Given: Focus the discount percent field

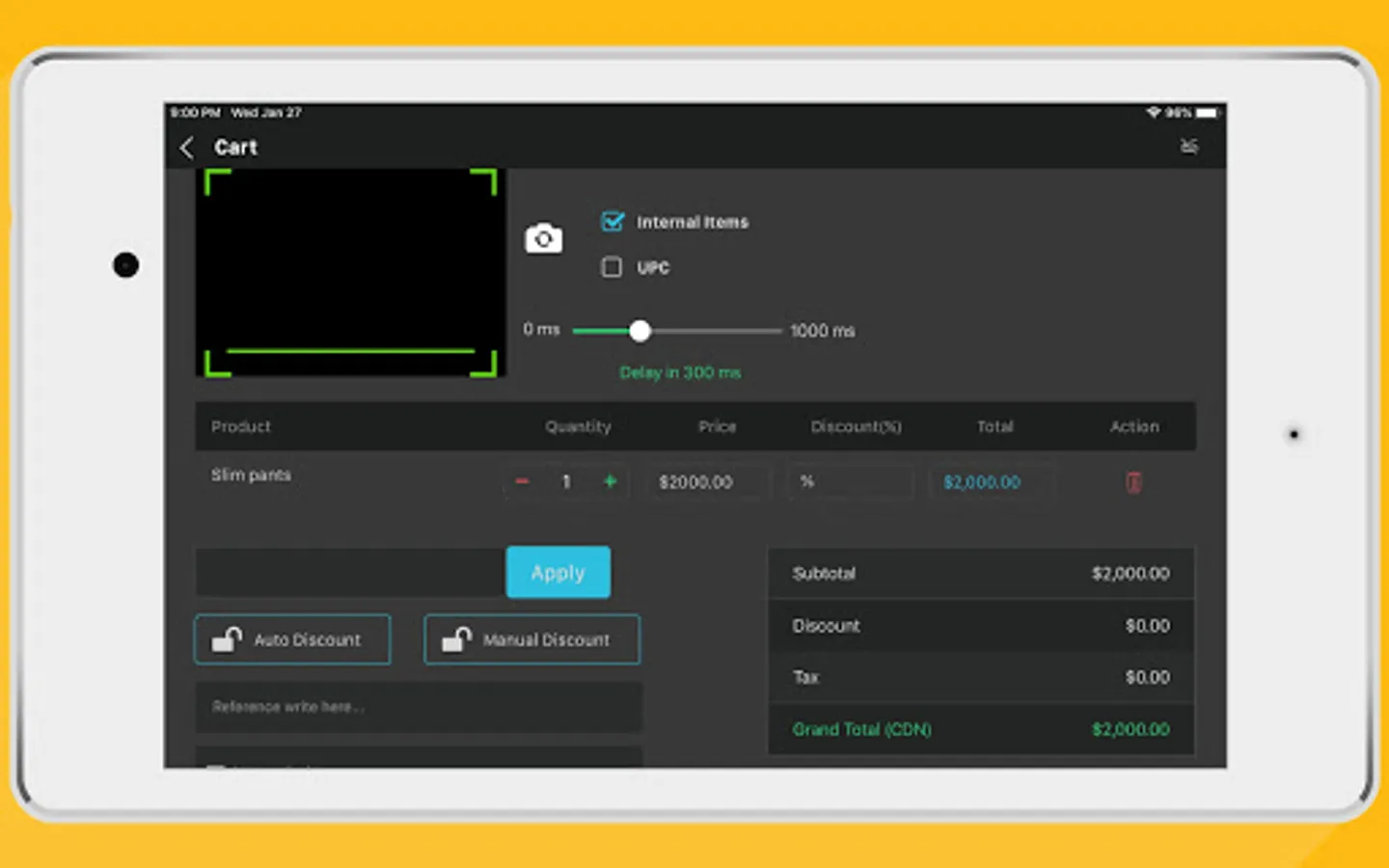Looking at the screenshot, I should 850,482.
